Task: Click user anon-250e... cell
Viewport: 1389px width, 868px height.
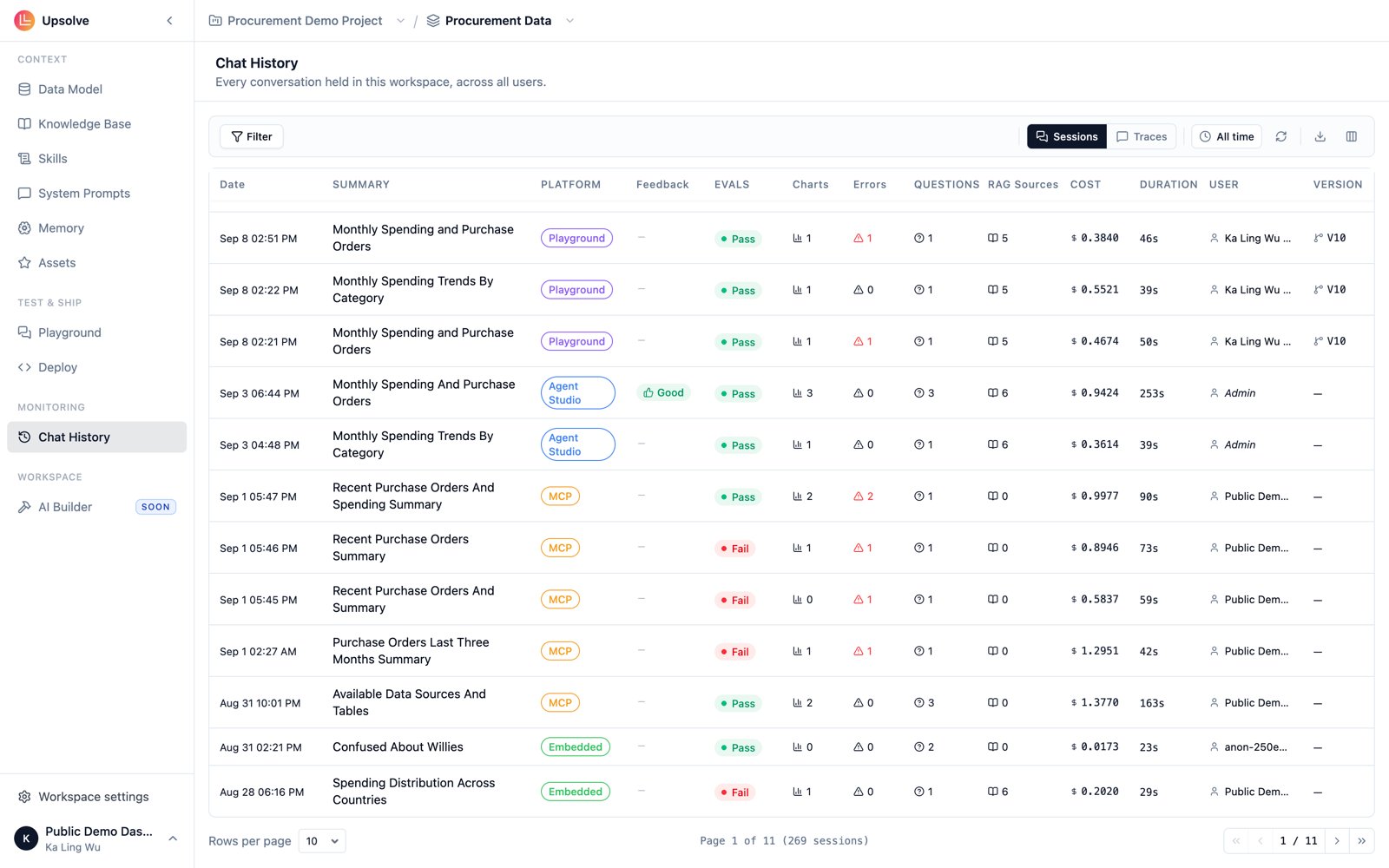Action: (1248, 747)
